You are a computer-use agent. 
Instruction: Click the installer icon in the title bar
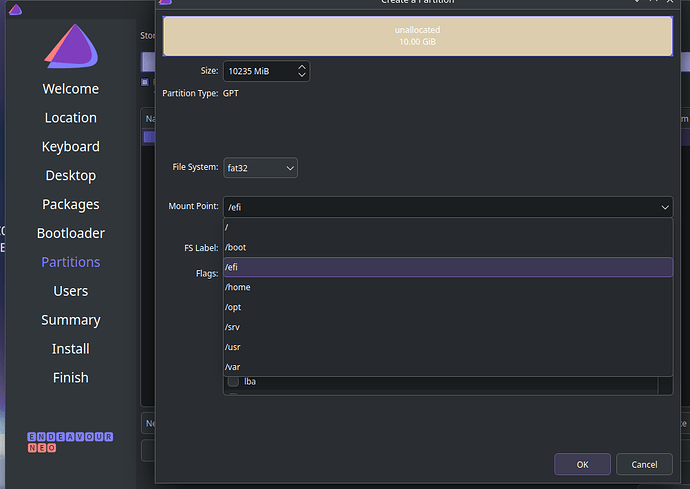(15, 9)
